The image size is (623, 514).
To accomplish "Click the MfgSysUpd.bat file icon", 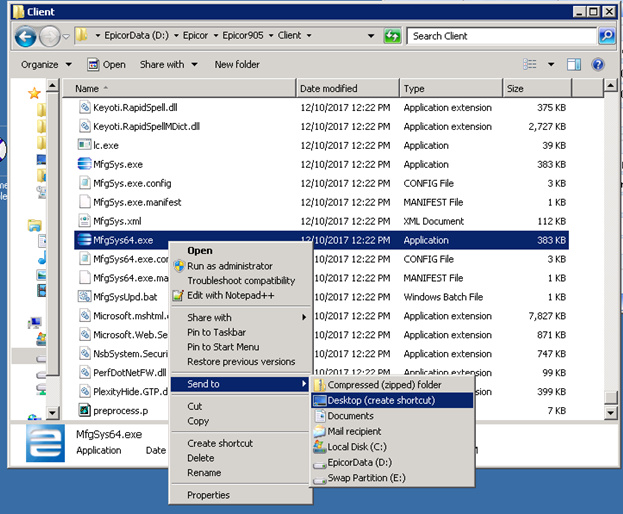I will click(84, 296).
